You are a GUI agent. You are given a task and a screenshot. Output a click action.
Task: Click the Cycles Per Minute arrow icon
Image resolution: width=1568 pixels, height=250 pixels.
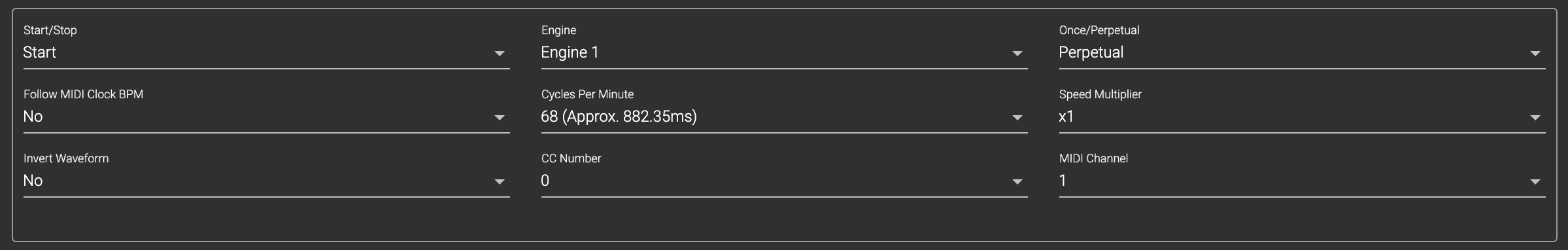pyautogui.click(x=1017, y=118)
